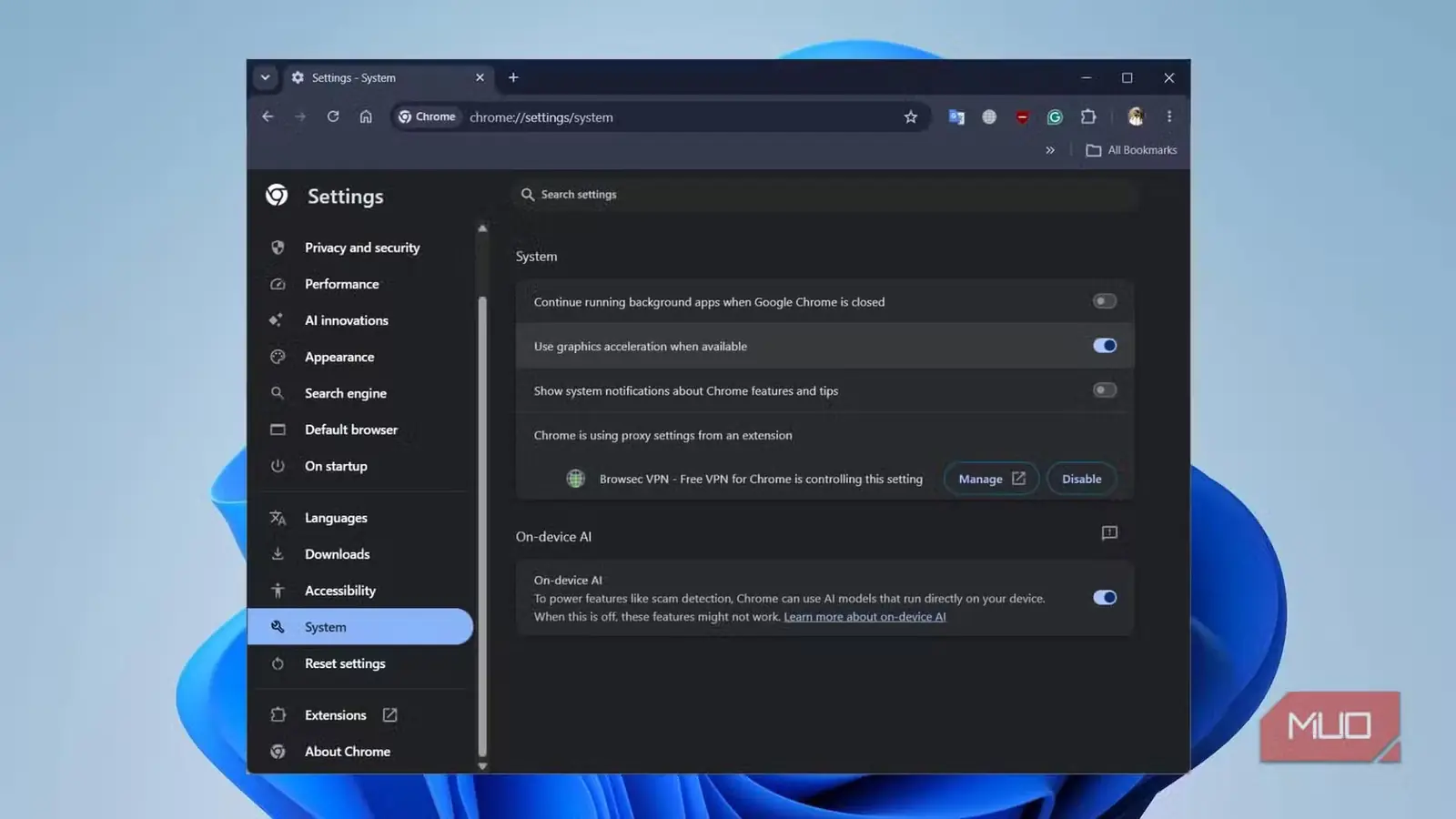
Task: Toggle system notifications about Chrome features
Action: [x=1105, y=390]
